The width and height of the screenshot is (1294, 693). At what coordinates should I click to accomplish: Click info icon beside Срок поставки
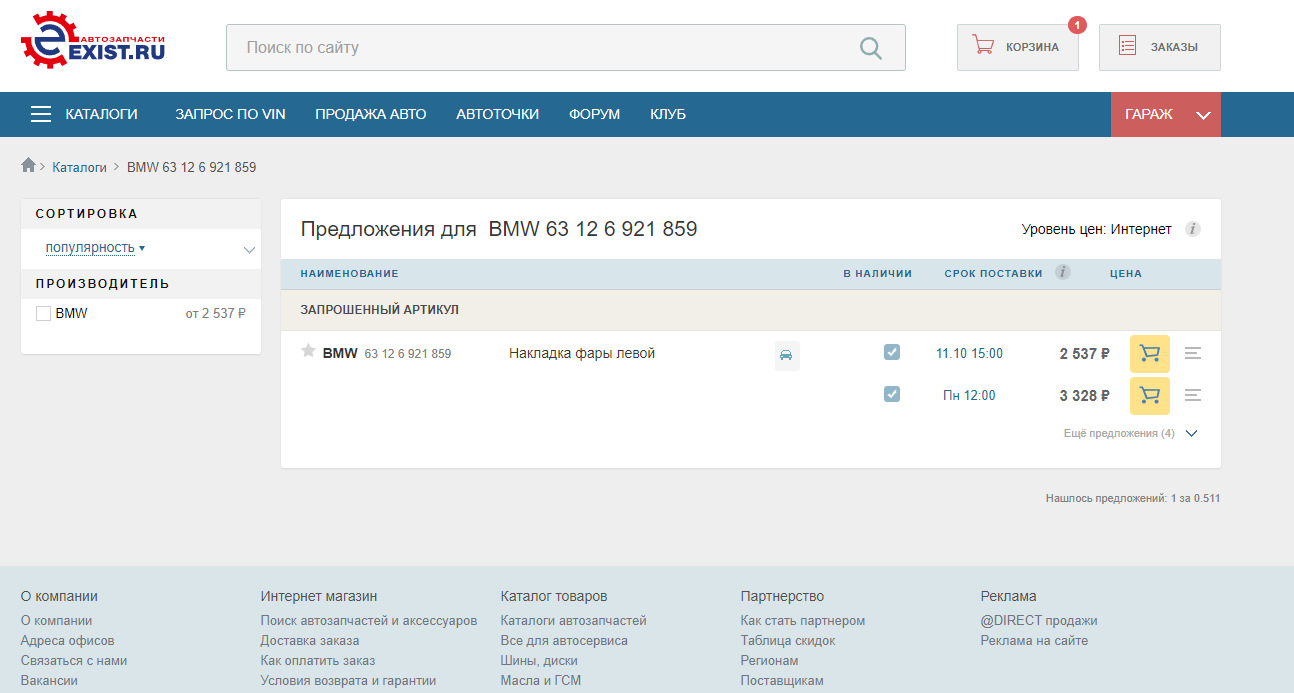point(1062,272)
